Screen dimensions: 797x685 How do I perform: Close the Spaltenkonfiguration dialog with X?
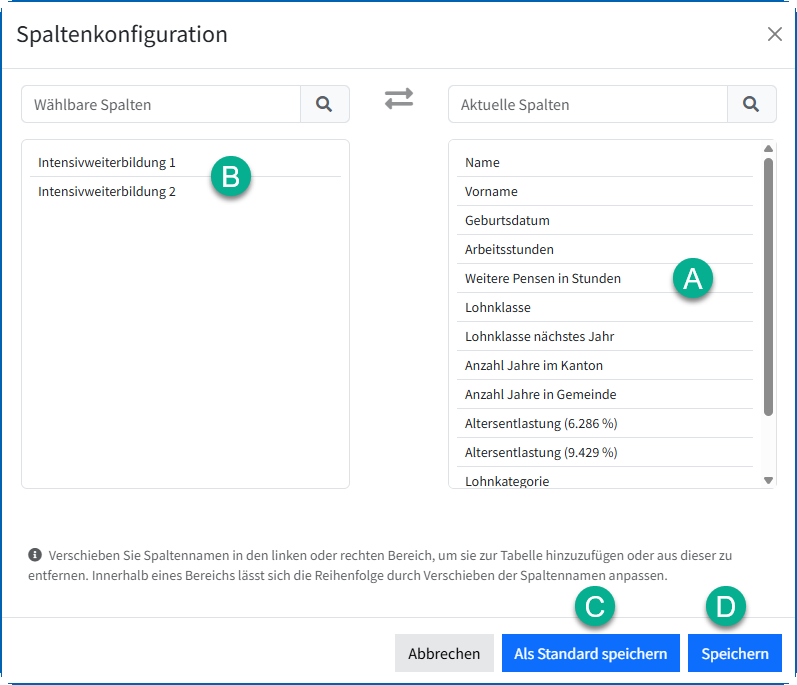(x=774, y=34)
